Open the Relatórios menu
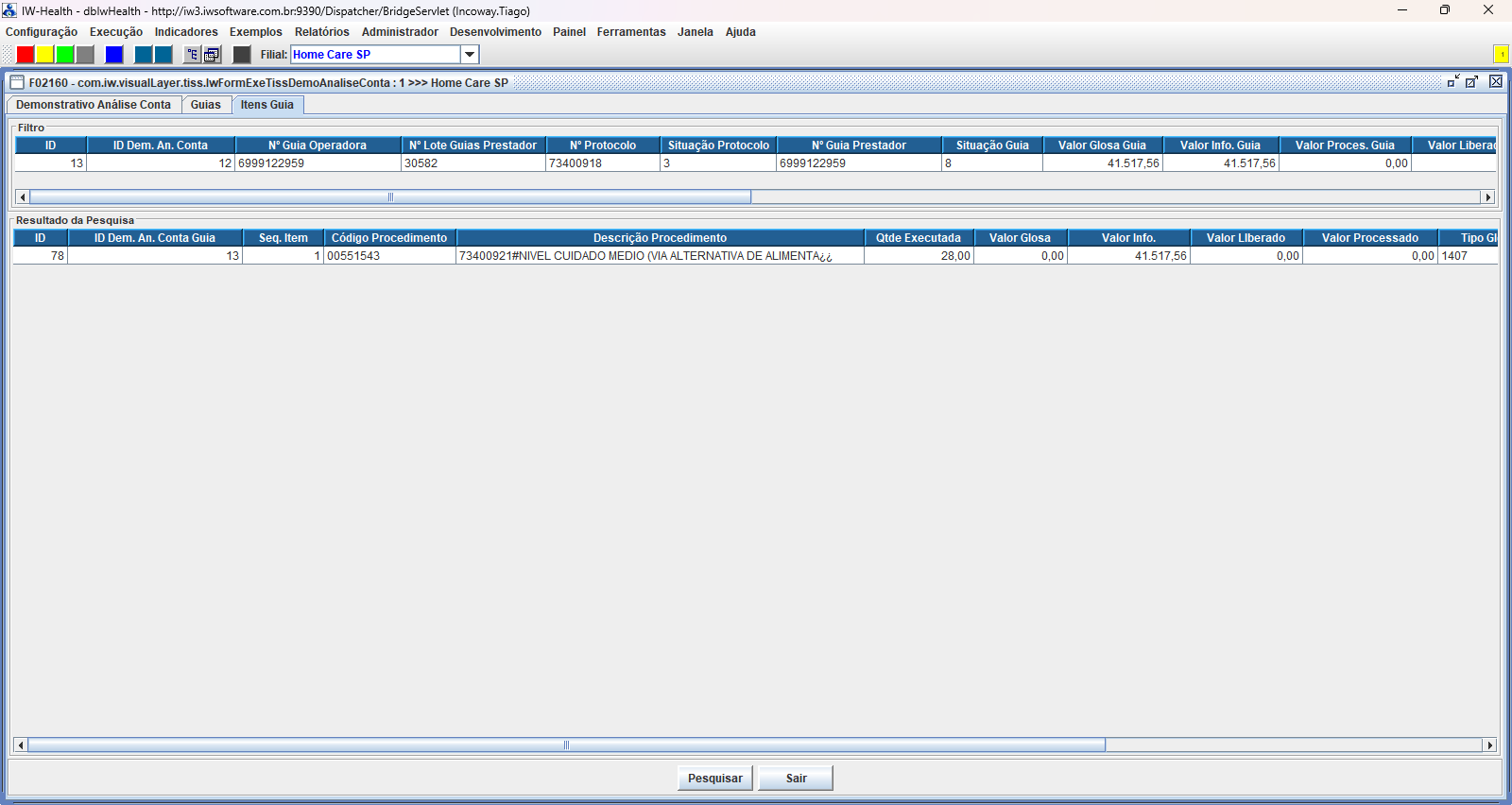This screenshot has width=1512, height=805. [x=321, y=32]
